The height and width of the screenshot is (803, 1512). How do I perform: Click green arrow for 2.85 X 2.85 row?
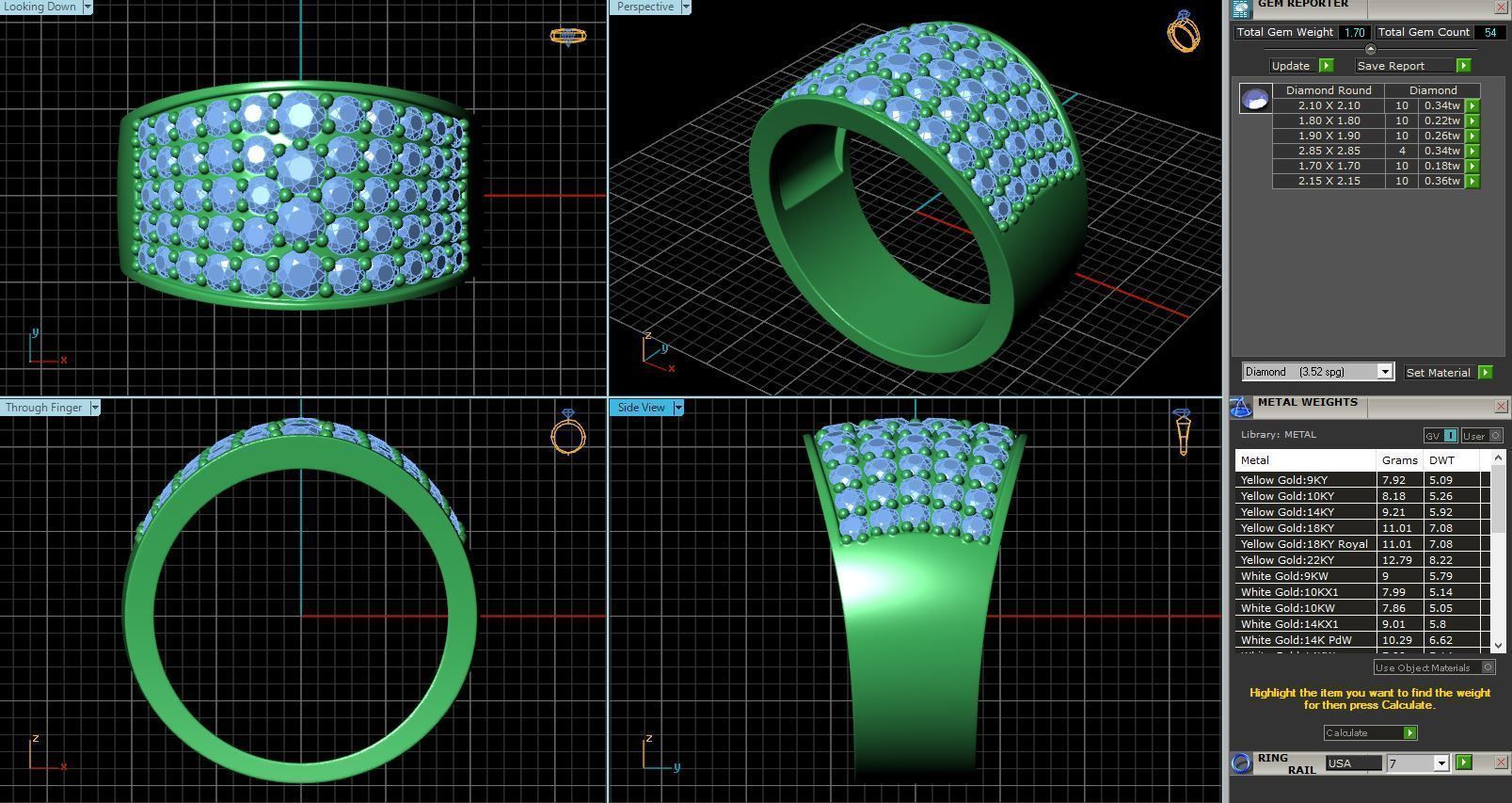point(1472,152)
